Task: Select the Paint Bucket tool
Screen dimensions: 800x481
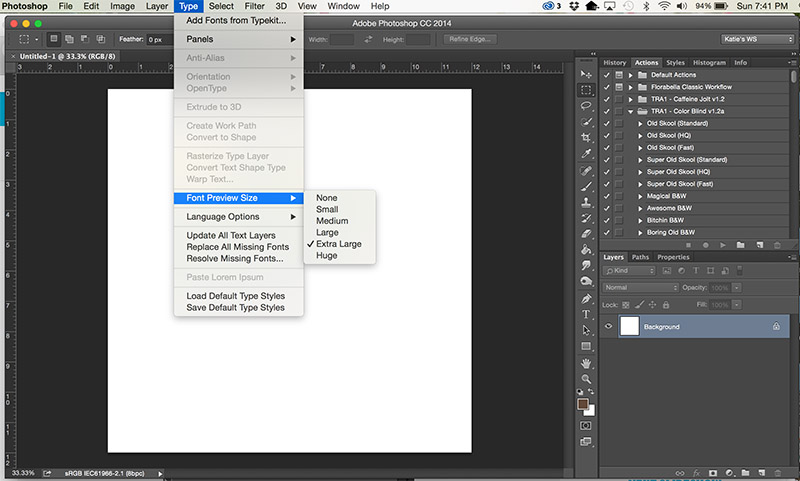Action: [586, 250]
